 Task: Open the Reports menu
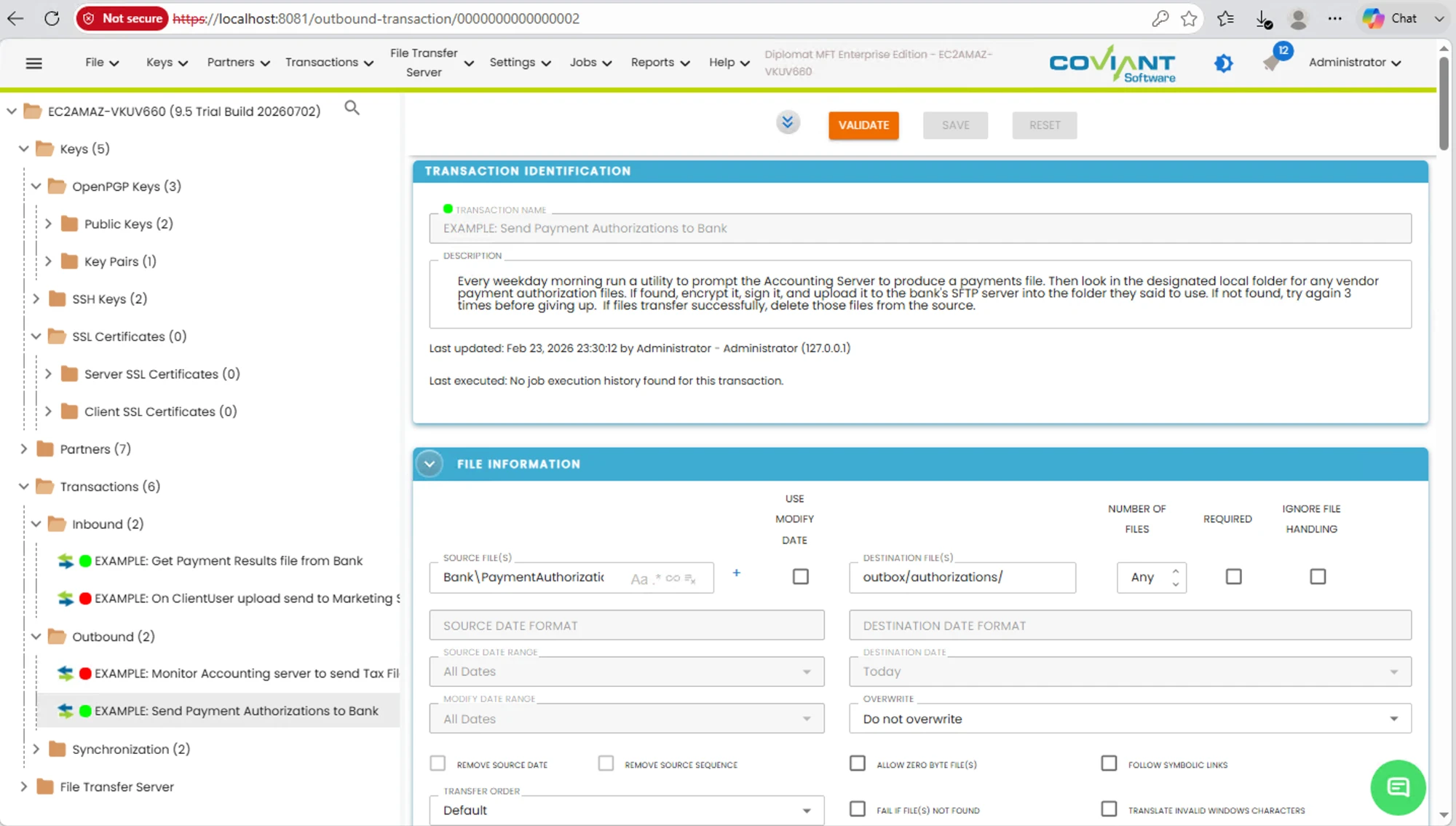click(x=660, y=63)
